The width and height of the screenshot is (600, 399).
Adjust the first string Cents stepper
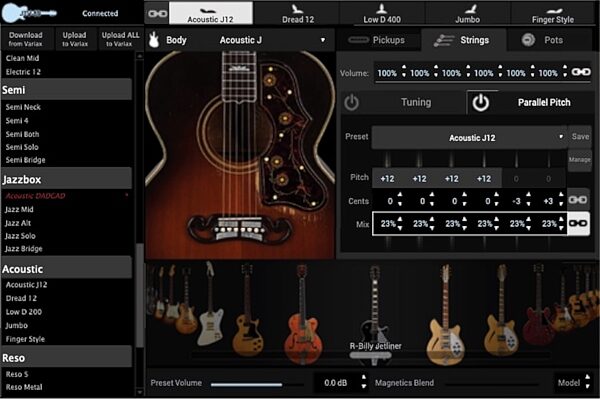coord(399,199)
